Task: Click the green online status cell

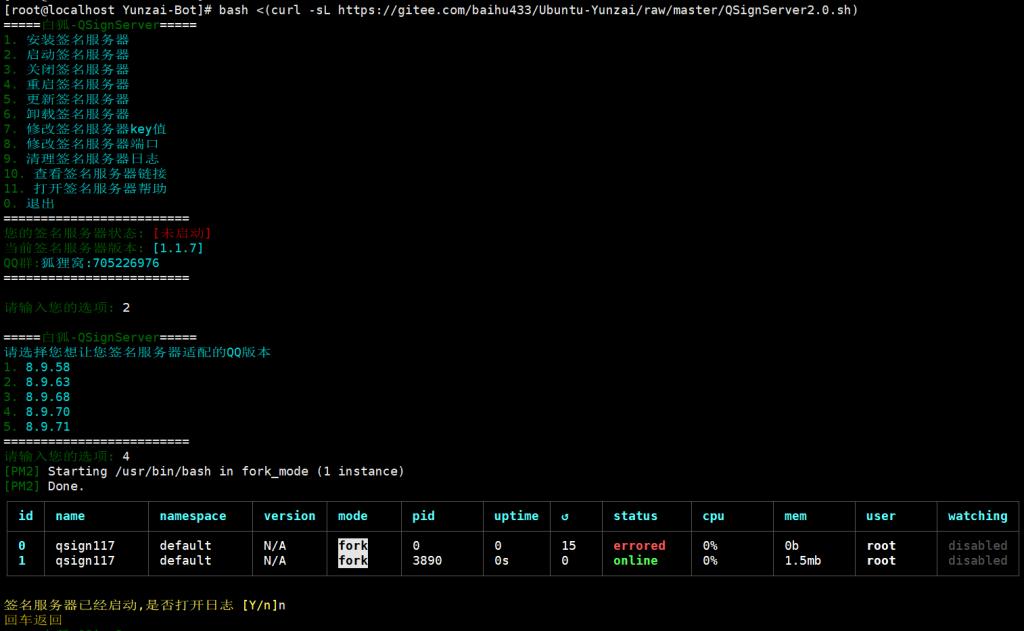Action: [x=635, y=561]
